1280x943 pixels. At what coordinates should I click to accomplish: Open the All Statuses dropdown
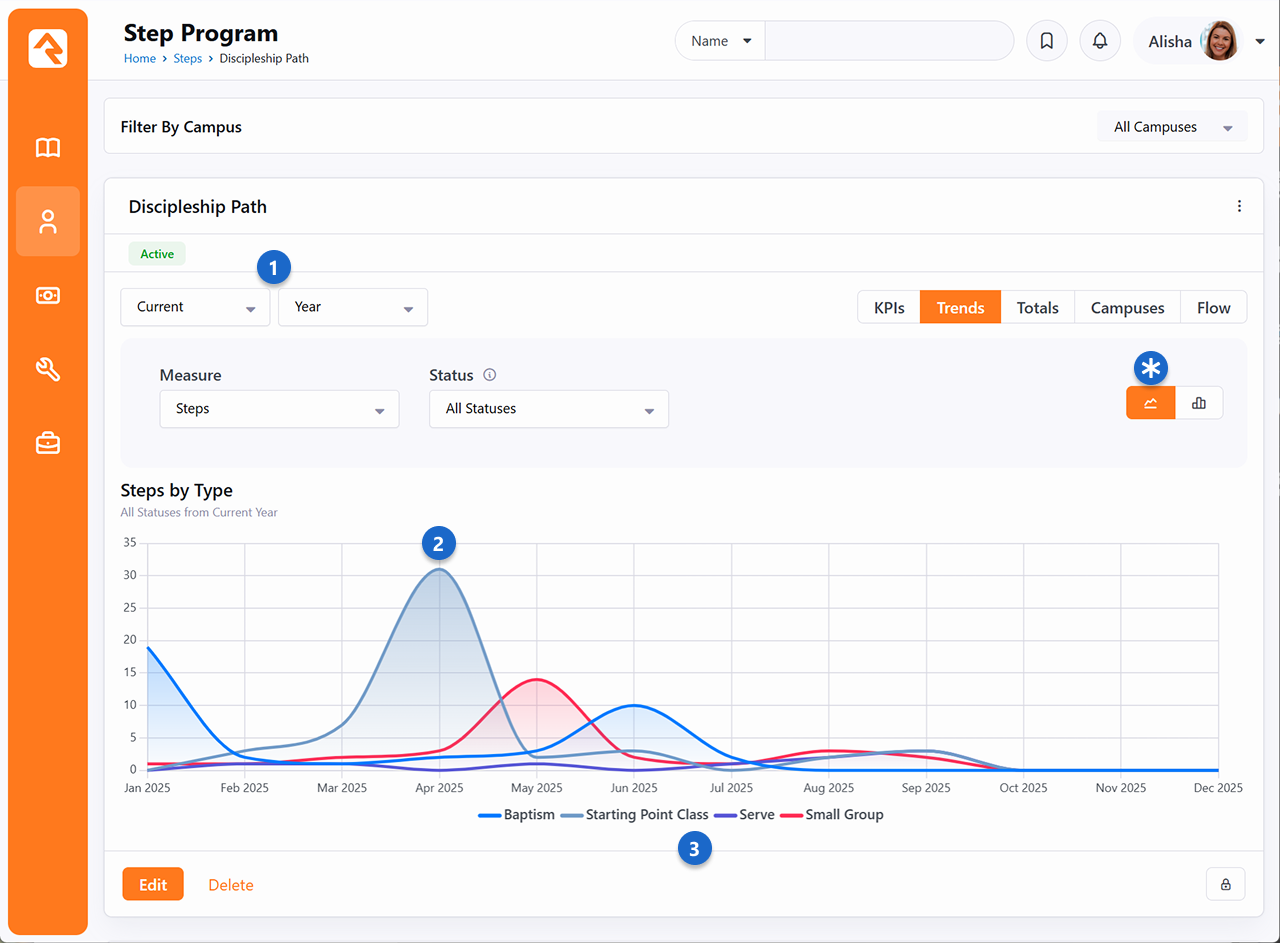coord(548,409)
